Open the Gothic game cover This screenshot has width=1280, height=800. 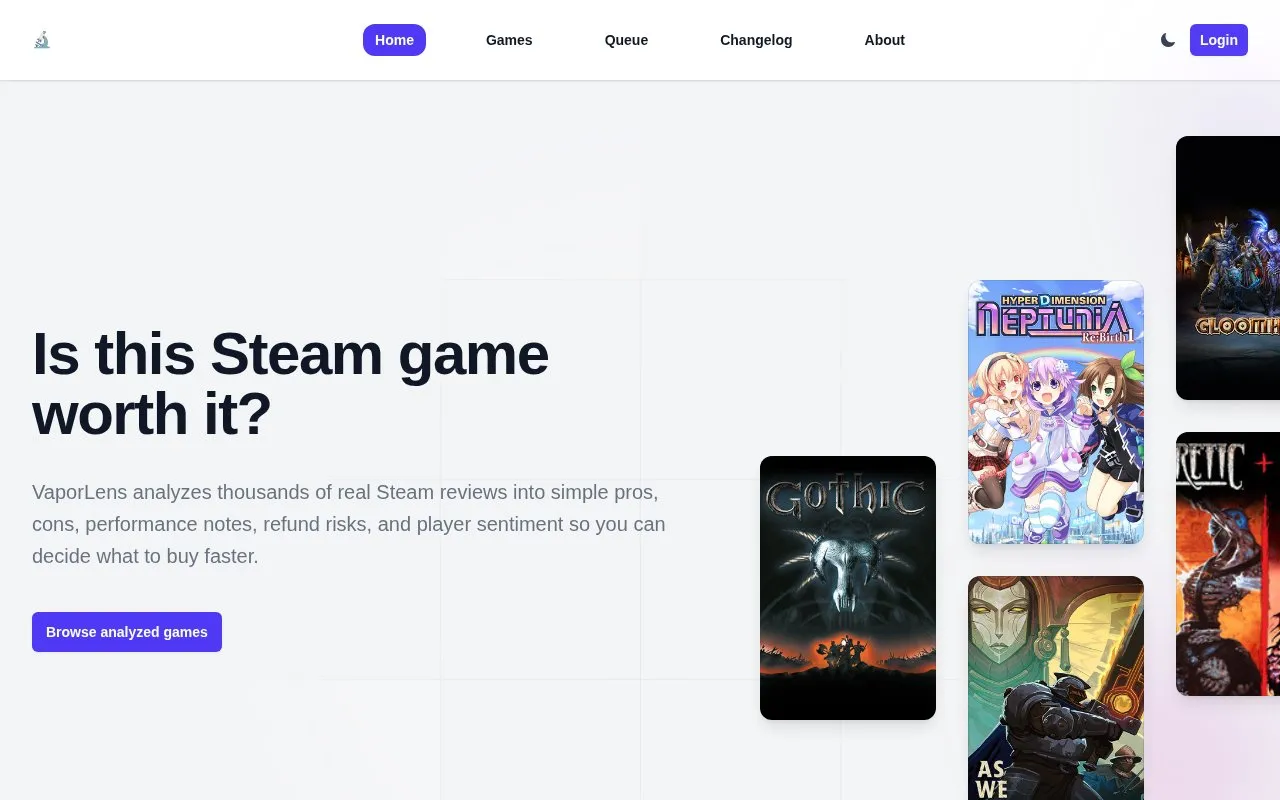click(x=848, y=588)
